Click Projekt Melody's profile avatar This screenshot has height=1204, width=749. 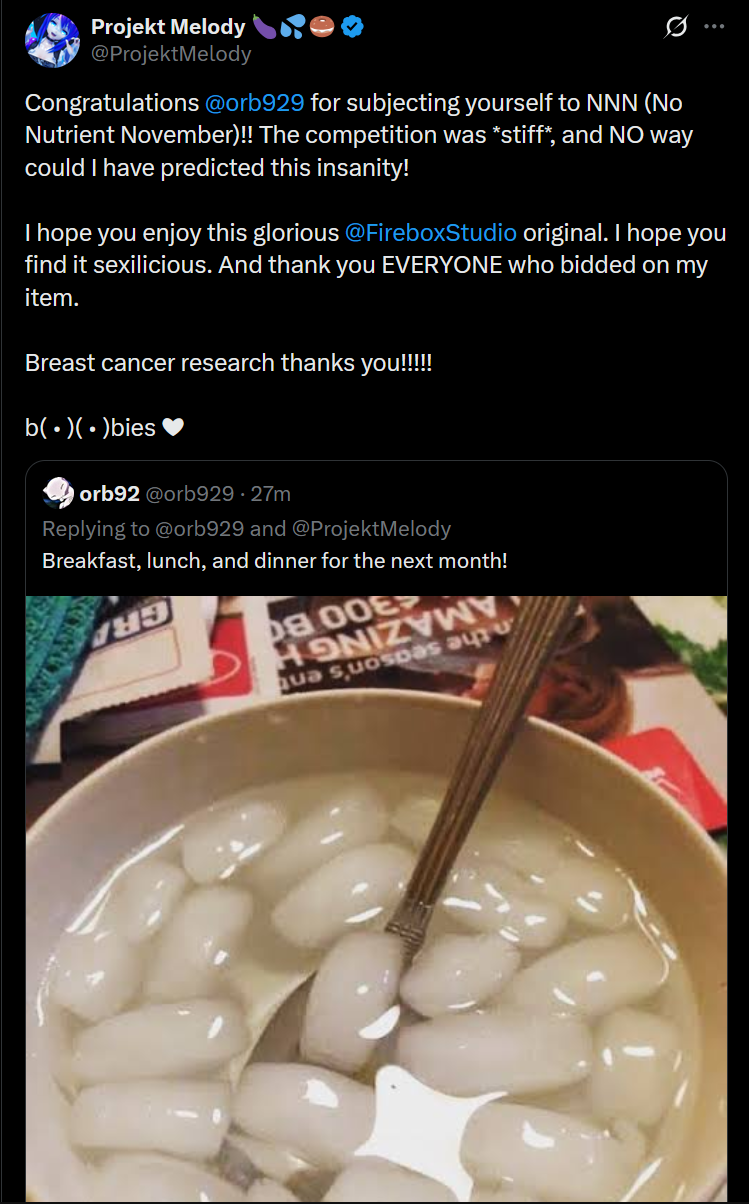tap(52, 40)
